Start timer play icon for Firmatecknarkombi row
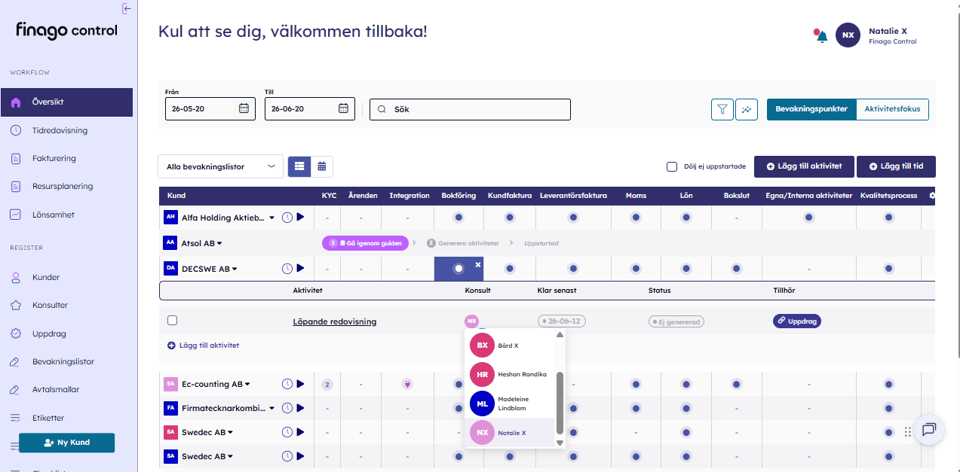 [300, 408]
